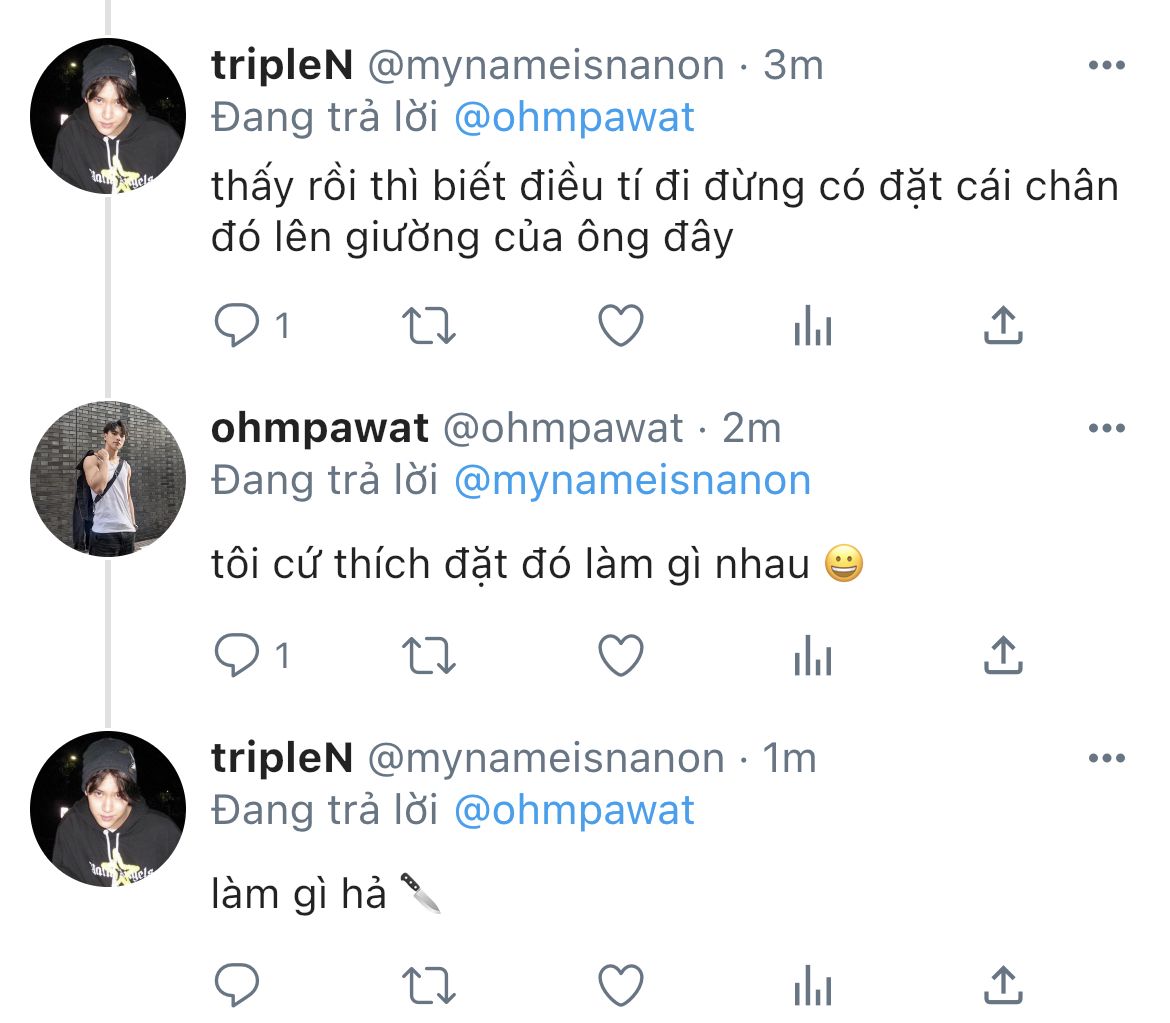View analytics of first tripleN tweet
1170x1023 pixels.
(x=812, y=326)
